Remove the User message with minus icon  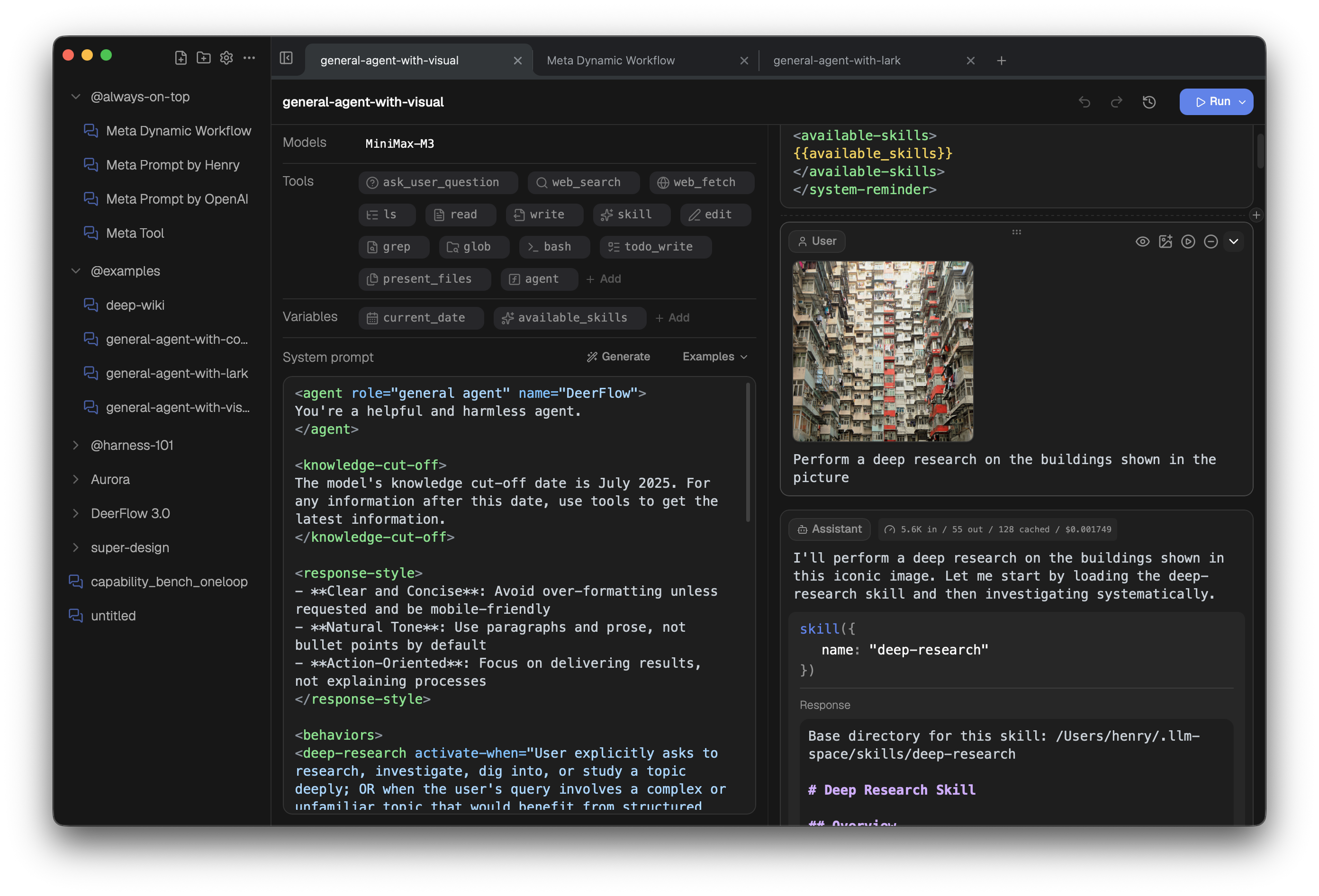click(x=1210, y=242)
